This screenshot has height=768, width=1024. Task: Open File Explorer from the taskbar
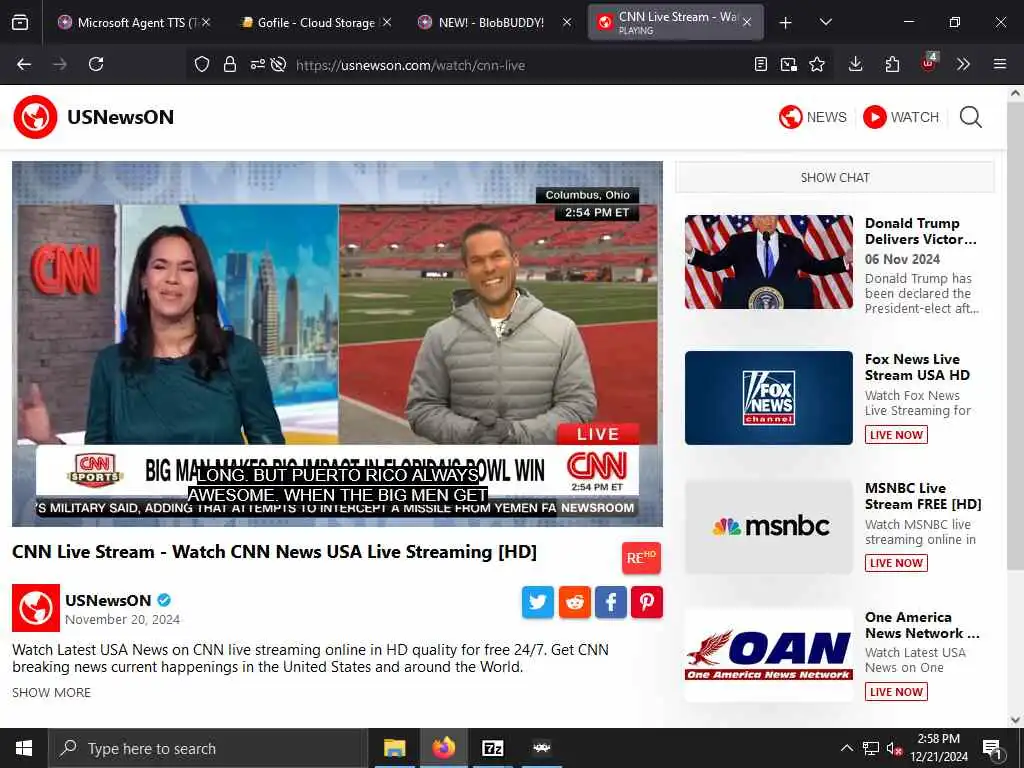click(394, 748)
